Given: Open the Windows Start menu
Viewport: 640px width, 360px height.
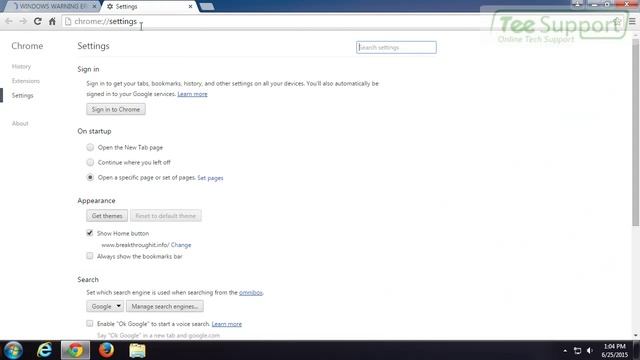Looking at the screenshot, I should point(13,351).
